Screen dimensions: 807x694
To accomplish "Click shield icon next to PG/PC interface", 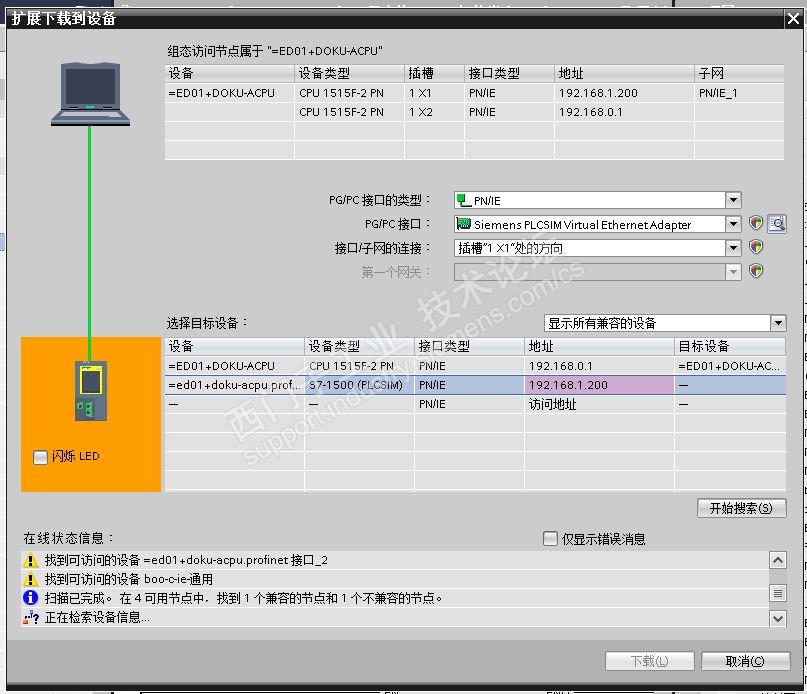I will [756, 223].
